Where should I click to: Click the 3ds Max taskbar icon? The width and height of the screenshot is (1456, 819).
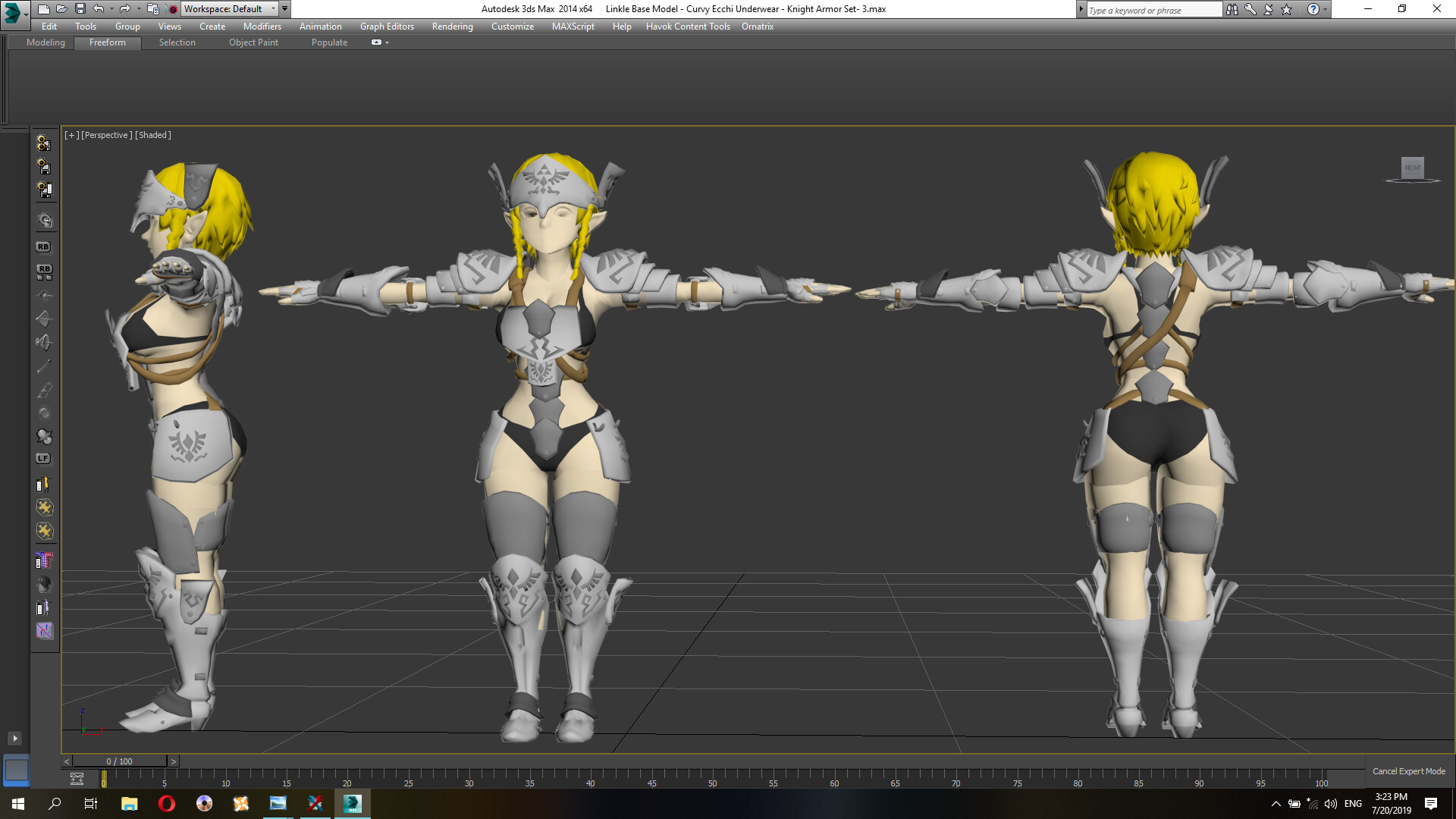tap(352, 804)
